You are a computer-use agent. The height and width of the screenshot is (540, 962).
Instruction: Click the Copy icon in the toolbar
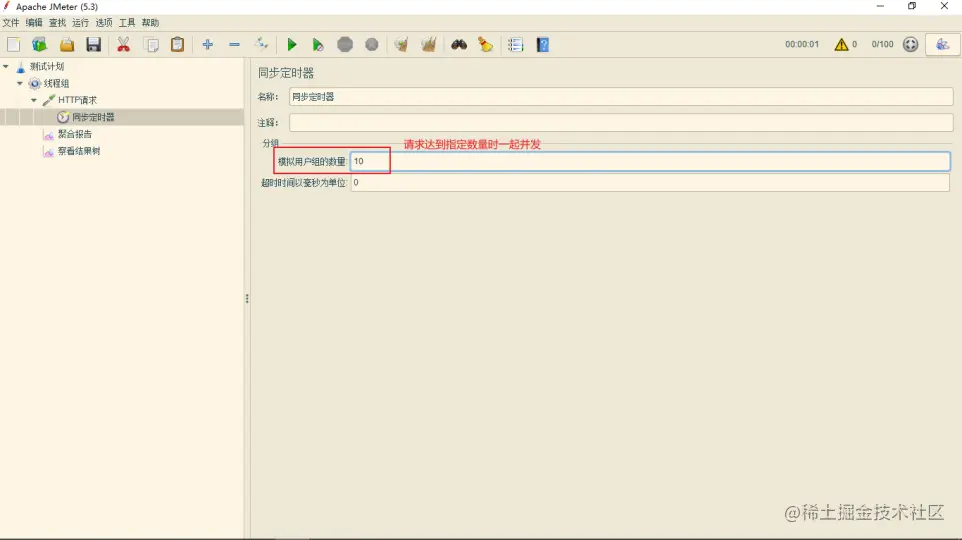(x=151, y=44)
